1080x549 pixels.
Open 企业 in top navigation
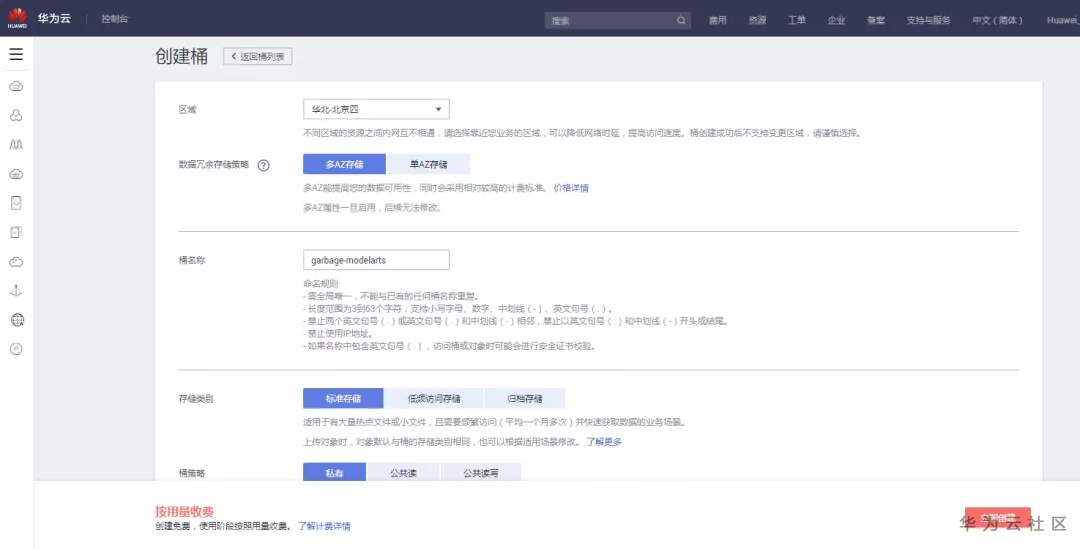click(836, 20)
